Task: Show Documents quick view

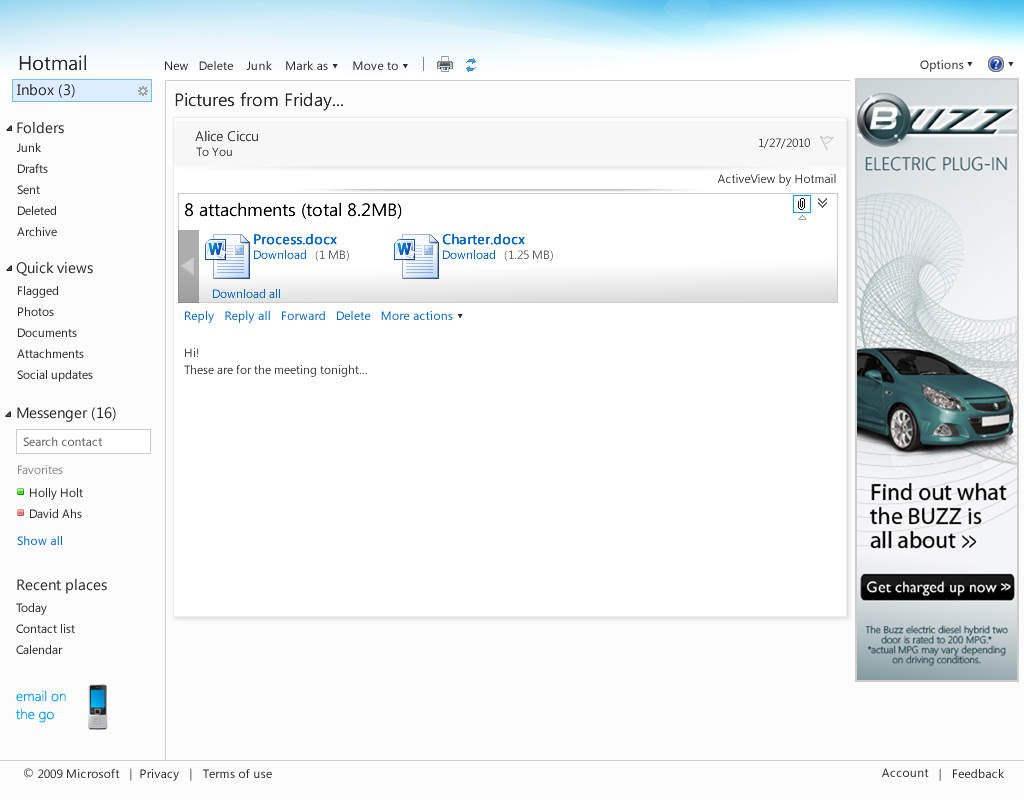Action: [46, 333]
